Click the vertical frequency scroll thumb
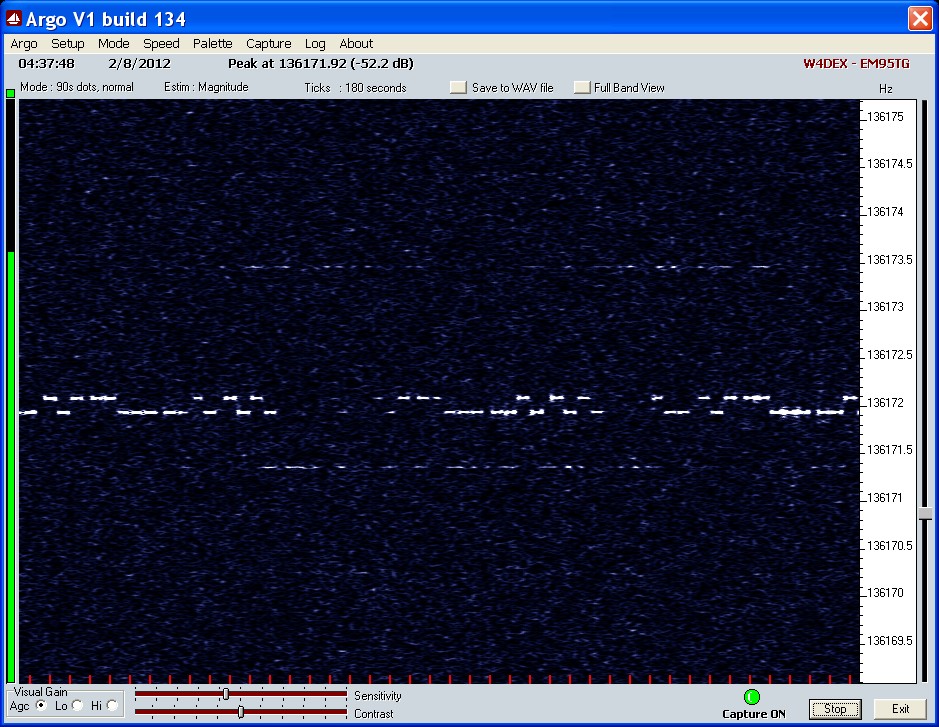The width and height of the screenshot is (939, 727). [x=925, y=514]
